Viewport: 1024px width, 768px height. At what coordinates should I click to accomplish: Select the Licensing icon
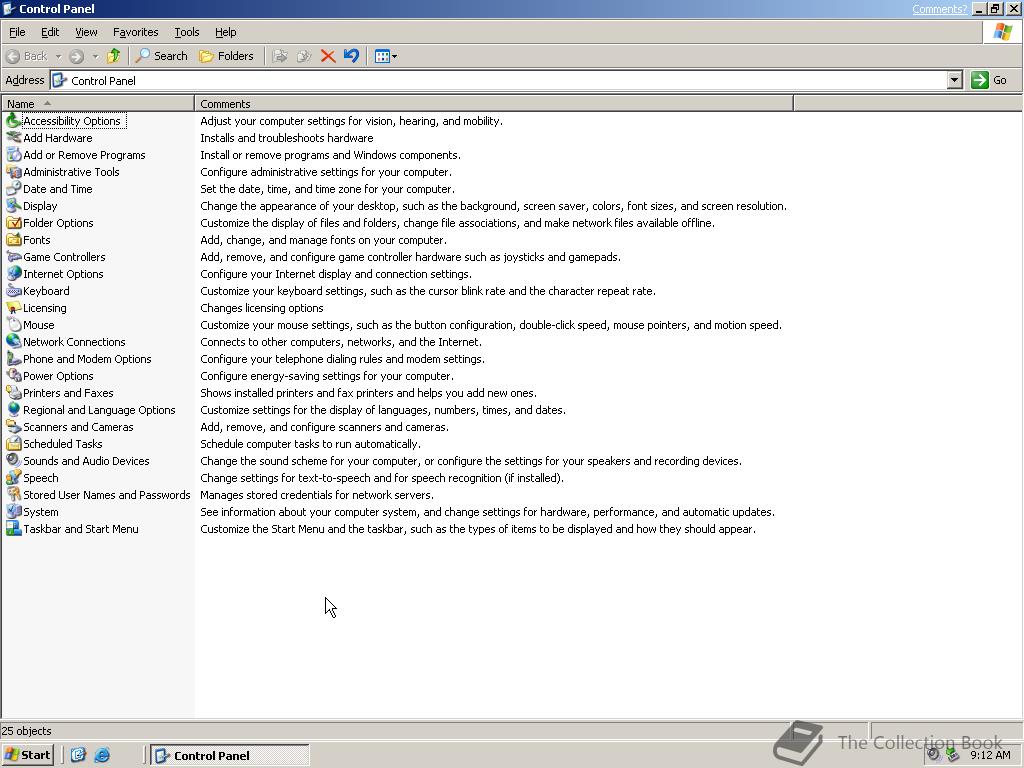coord(13,308)
